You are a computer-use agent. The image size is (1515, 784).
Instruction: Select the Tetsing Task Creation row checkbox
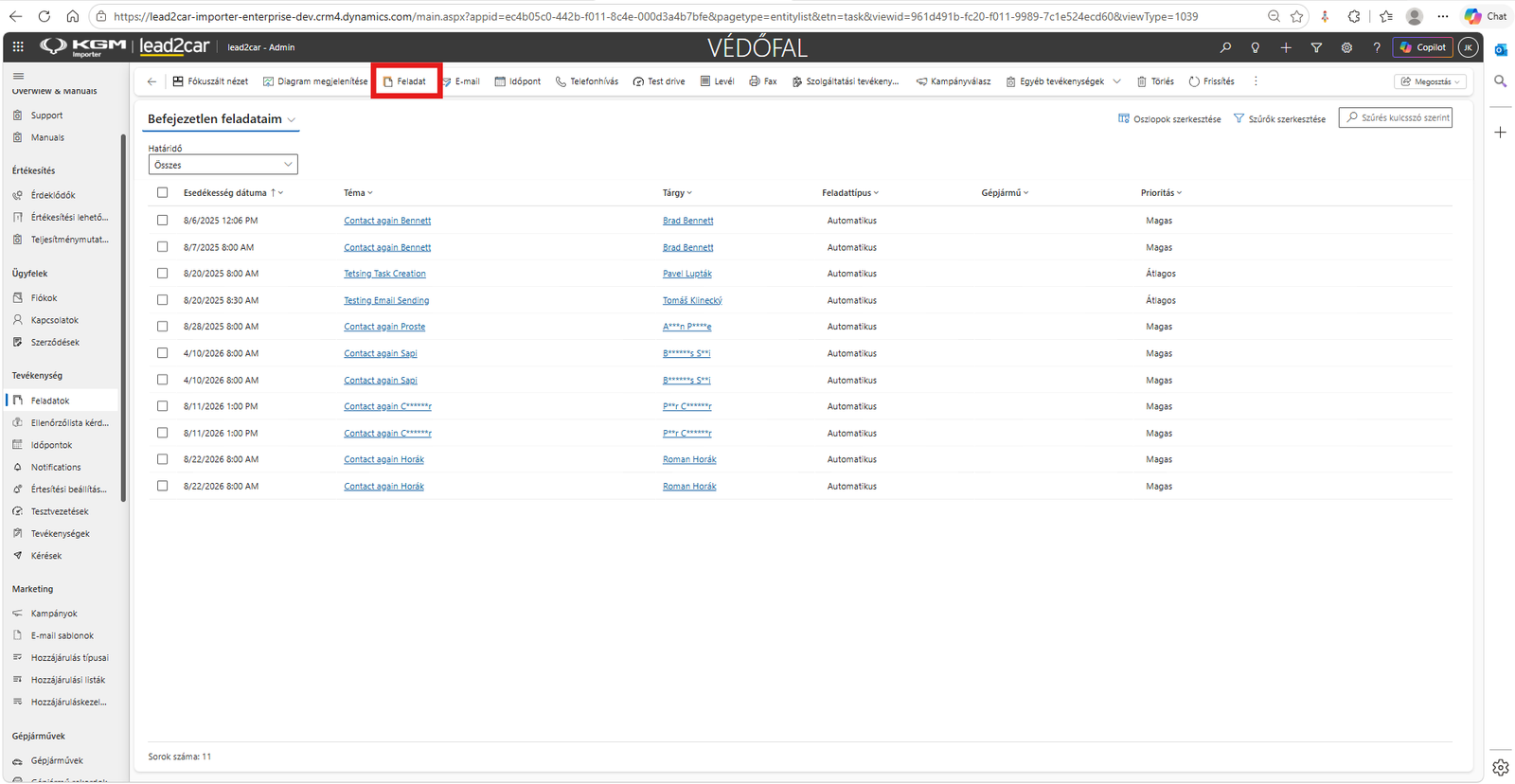(163, 273)
